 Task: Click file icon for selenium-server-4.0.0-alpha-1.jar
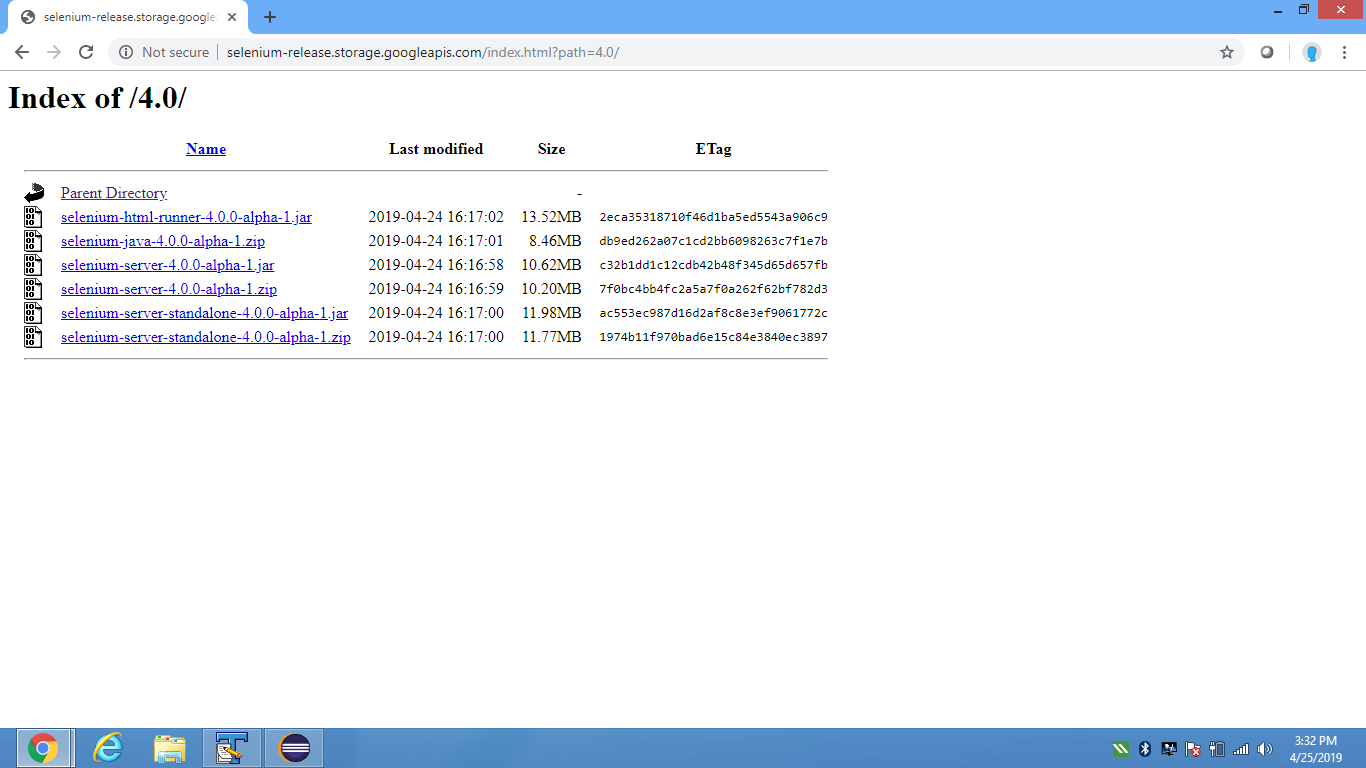point(34,265)
